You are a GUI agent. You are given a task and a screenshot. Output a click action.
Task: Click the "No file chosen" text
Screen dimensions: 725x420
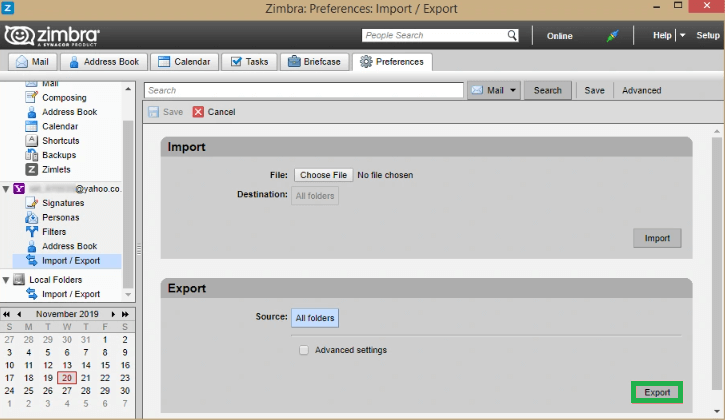(x=385, y=175)
